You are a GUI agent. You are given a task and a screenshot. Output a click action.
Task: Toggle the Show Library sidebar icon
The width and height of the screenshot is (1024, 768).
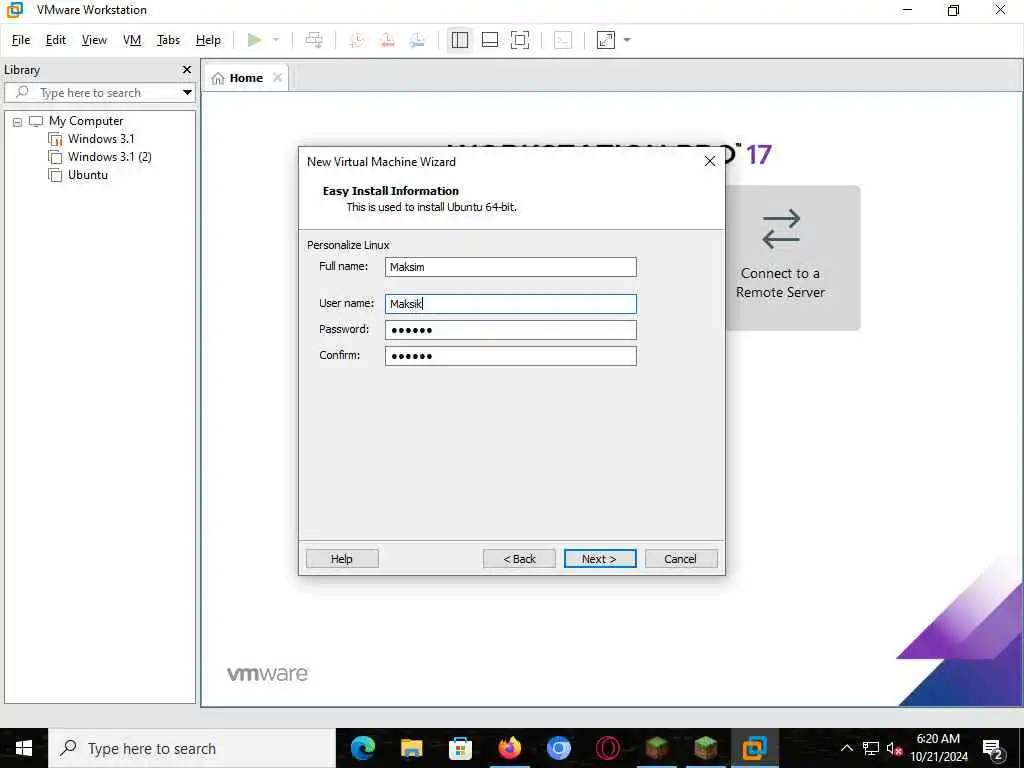(x=460, y=40)
